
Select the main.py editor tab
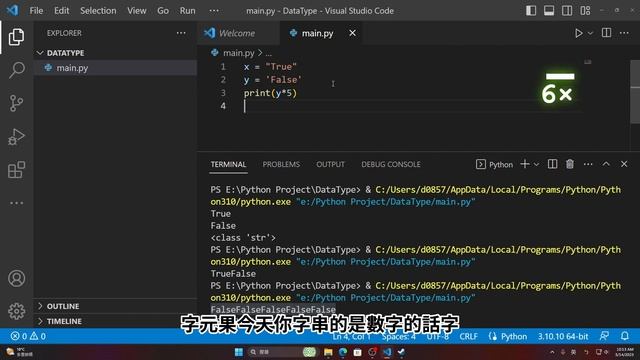(x=317, y=33)
